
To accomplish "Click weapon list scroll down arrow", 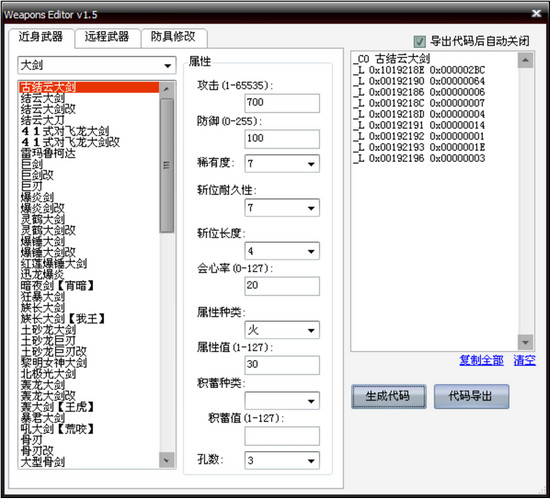I will (x=167, y=460).
